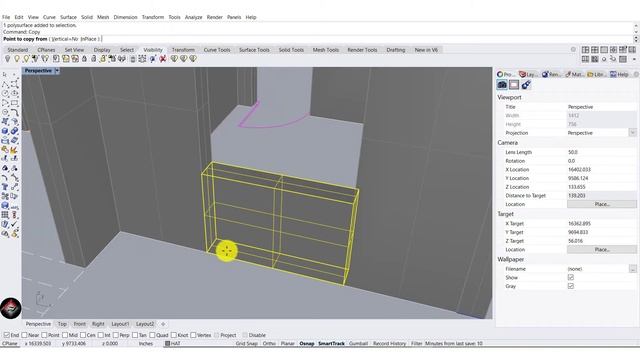
Task: Select the Rectangle tool in left sidebar
Action: pyautogui.click(x=14, y=103)
